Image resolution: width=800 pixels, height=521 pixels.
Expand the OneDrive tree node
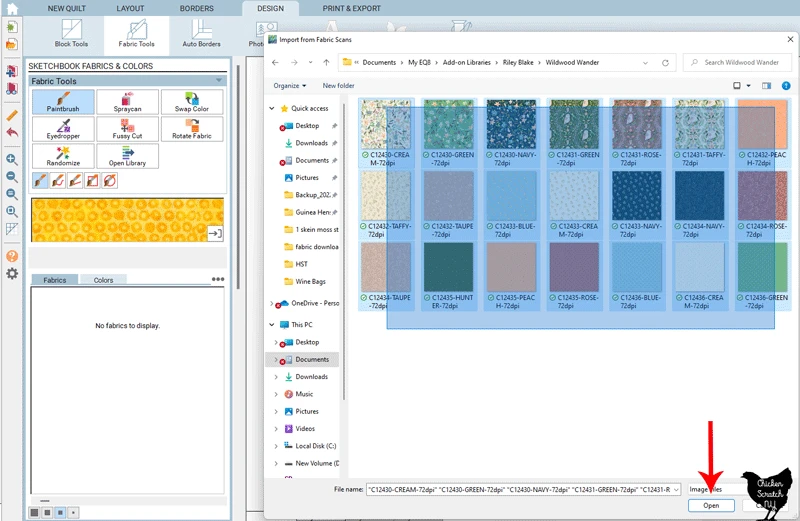[x=271, y=303]
